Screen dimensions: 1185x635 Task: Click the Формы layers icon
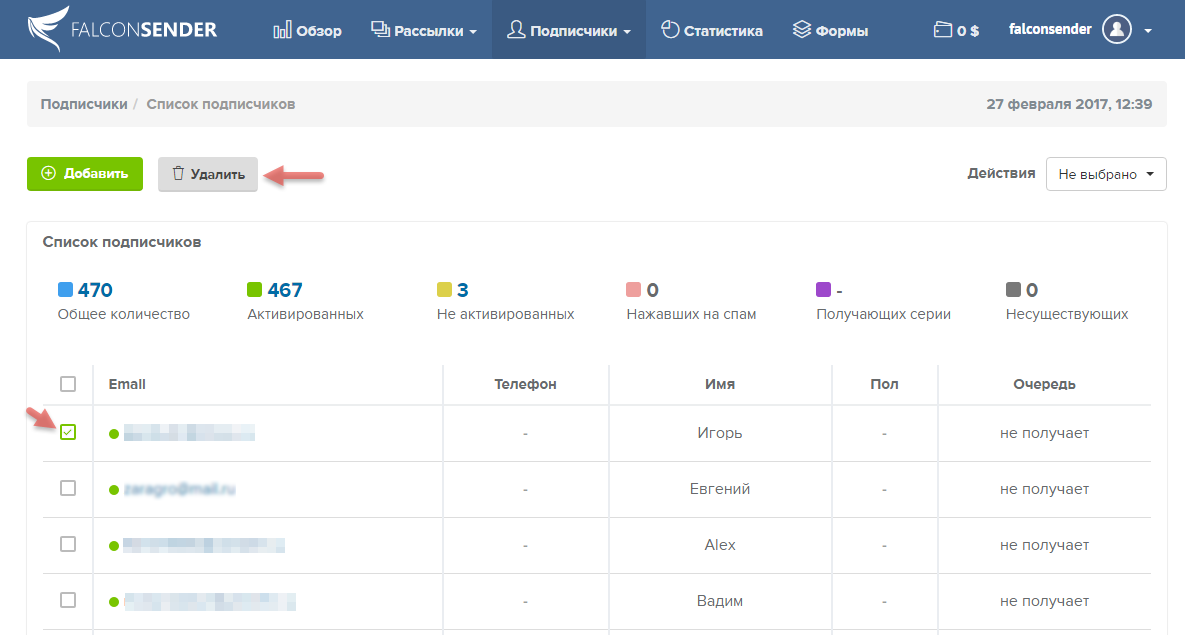pos(802,29)
